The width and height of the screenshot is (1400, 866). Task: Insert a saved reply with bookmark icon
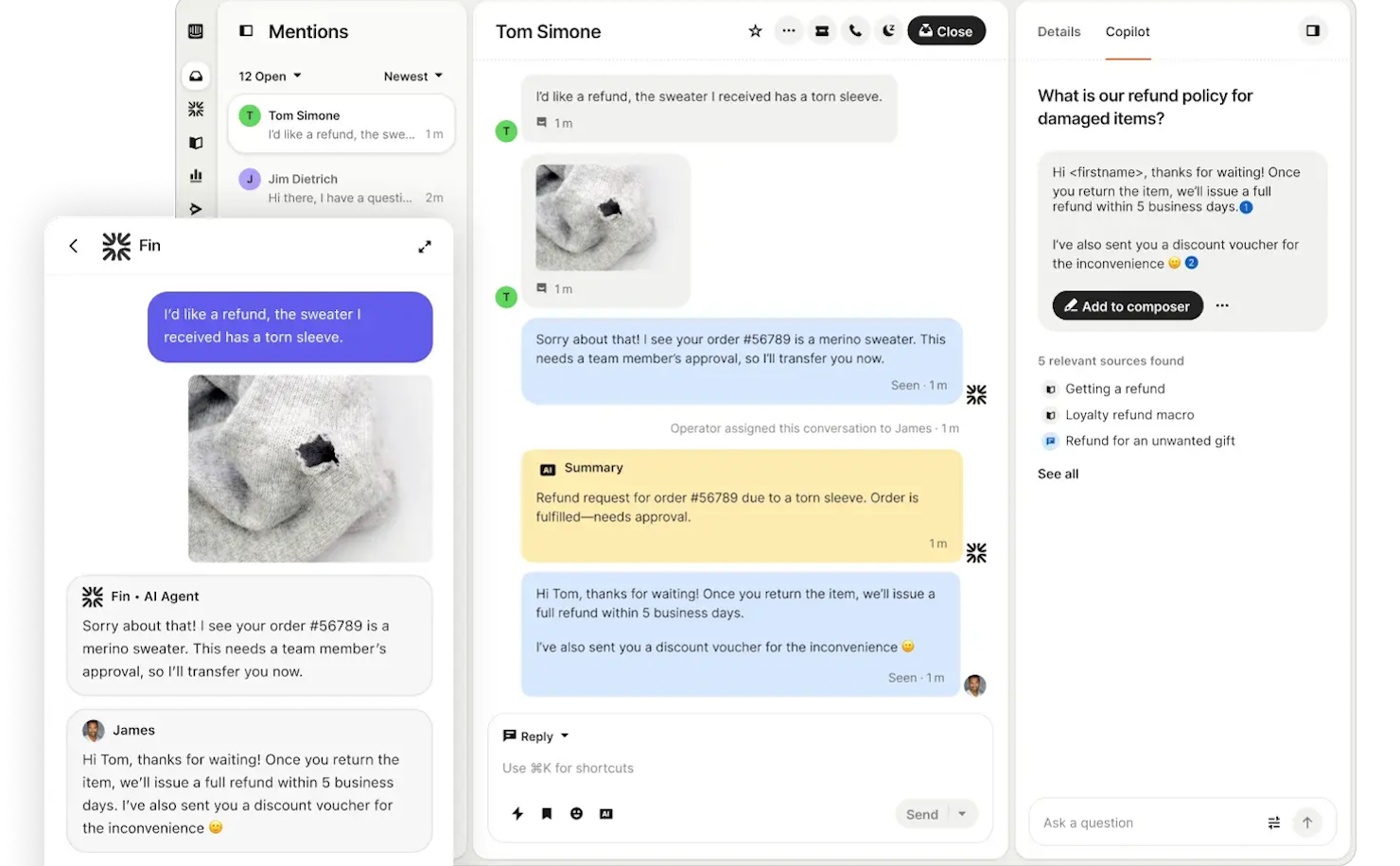pos(547,813)
